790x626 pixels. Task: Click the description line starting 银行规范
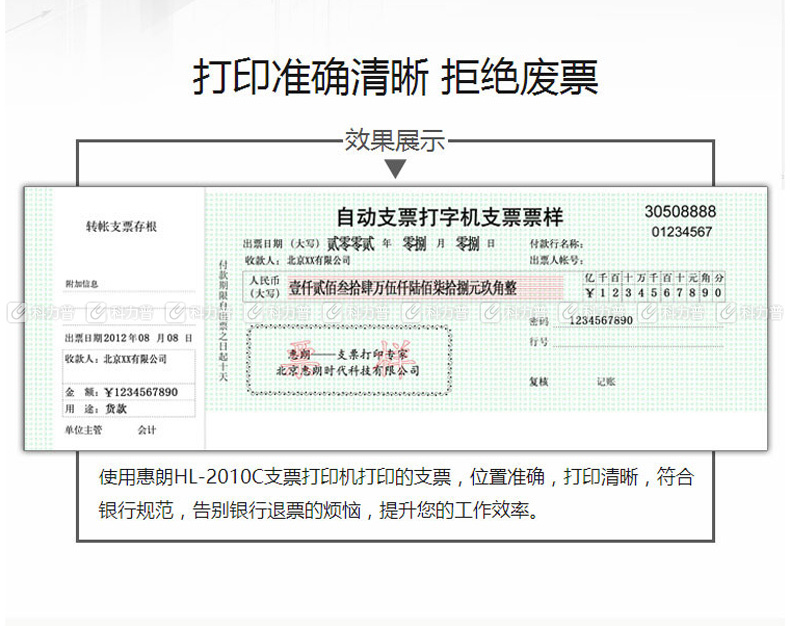[319, 510]
